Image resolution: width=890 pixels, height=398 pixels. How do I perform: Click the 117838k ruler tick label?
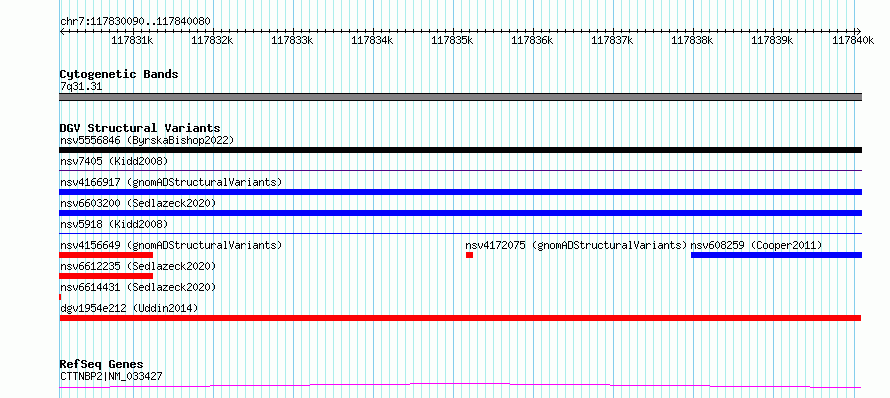(692, 40)
